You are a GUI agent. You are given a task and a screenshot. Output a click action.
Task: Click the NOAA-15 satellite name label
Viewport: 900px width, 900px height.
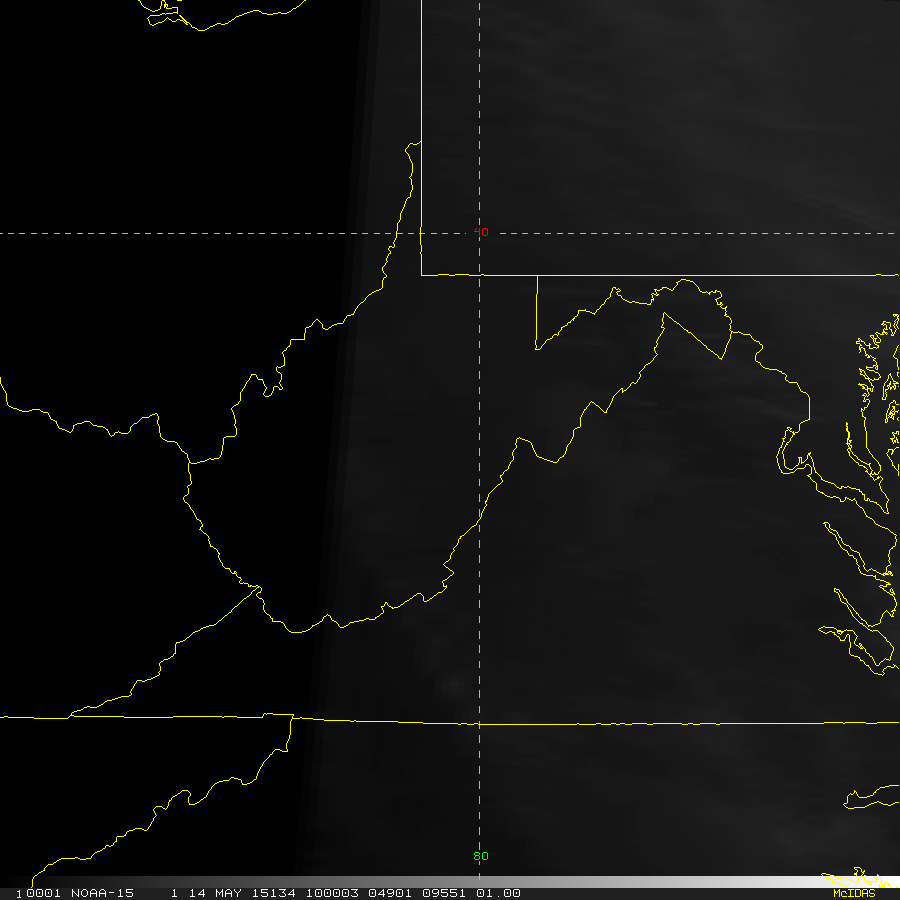(97, 893)
